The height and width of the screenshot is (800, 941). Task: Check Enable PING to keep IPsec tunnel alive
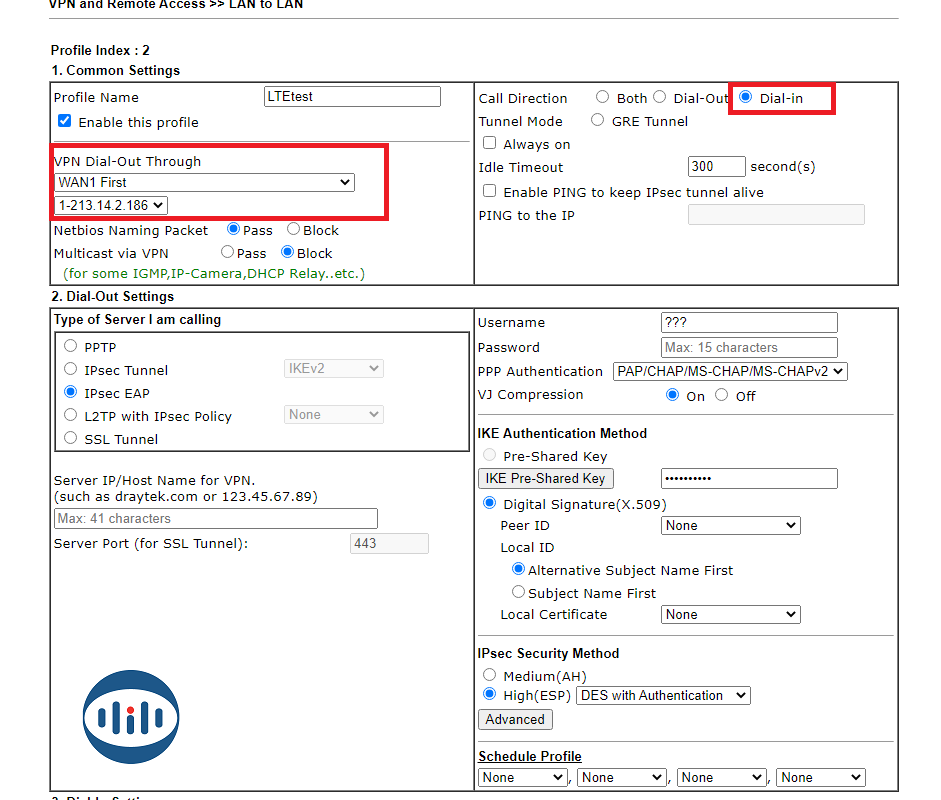[490, 191]
